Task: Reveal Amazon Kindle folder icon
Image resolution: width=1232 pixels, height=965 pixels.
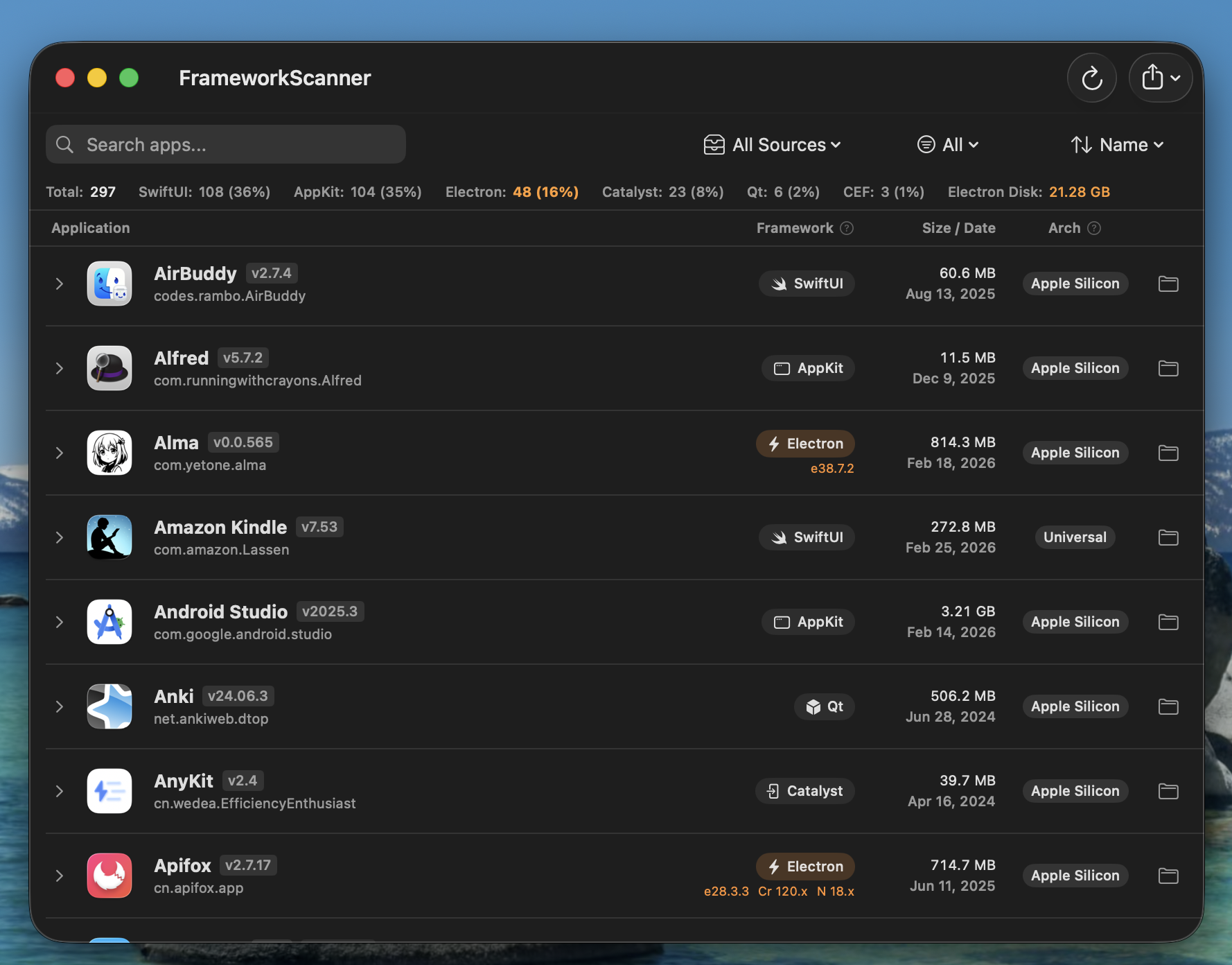Action: click(x=1168, y=537)
